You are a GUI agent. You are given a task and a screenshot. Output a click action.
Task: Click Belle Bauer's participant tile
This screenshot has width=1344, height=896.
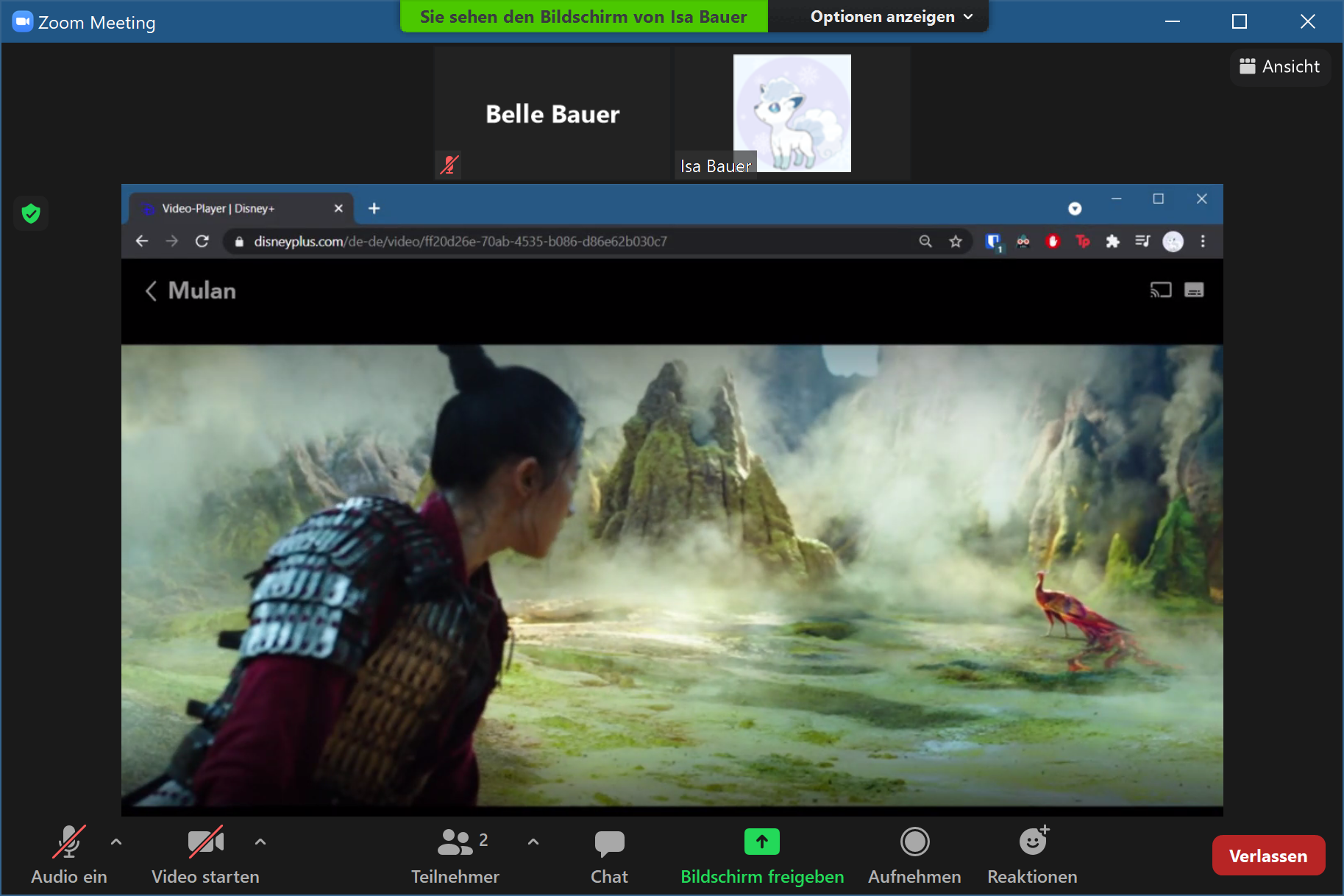(x=552, y=113)
